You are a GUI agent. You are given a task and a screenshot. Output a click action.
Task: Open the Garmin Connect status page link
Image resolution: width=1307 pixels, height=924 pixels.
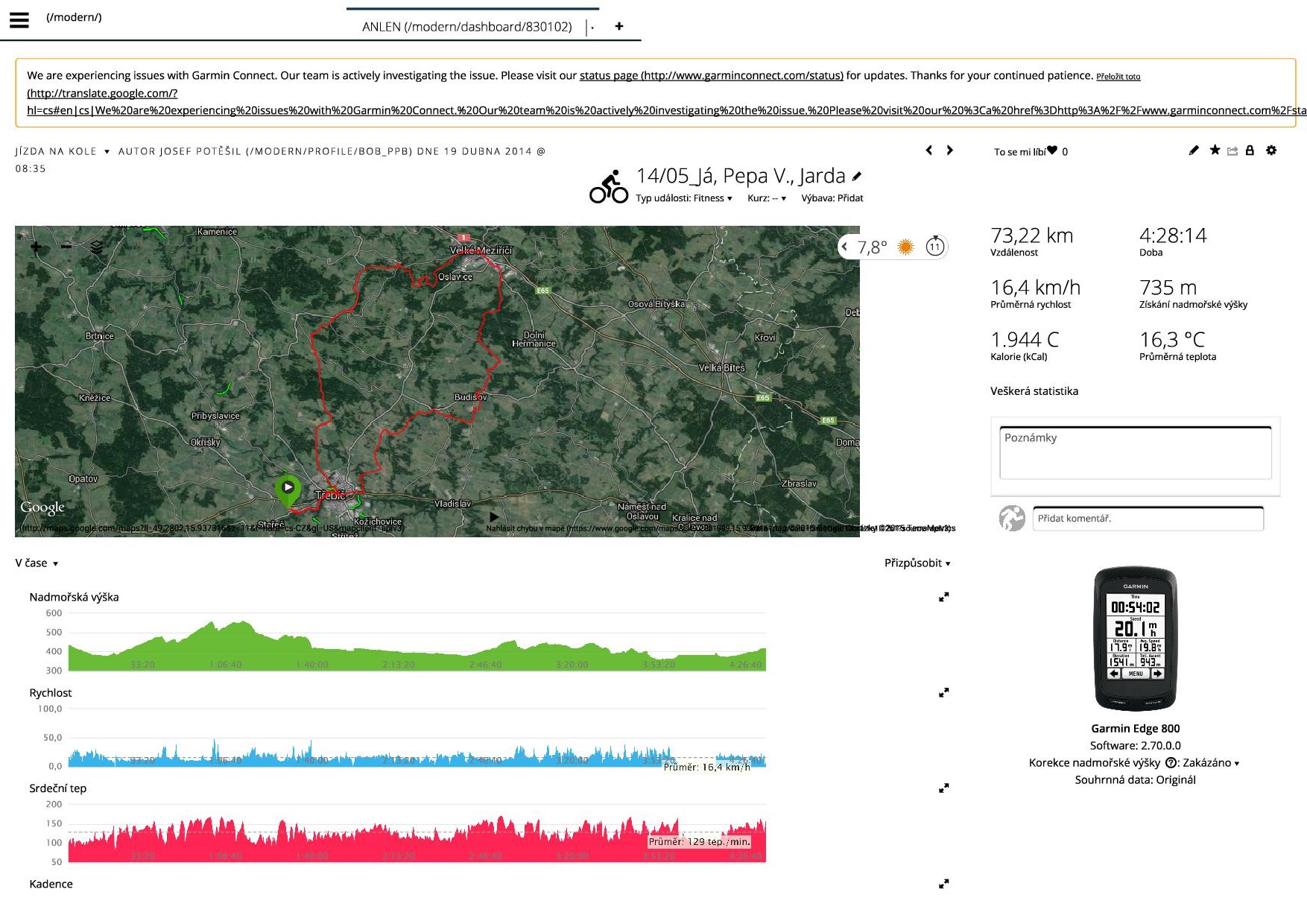[711, 75]
